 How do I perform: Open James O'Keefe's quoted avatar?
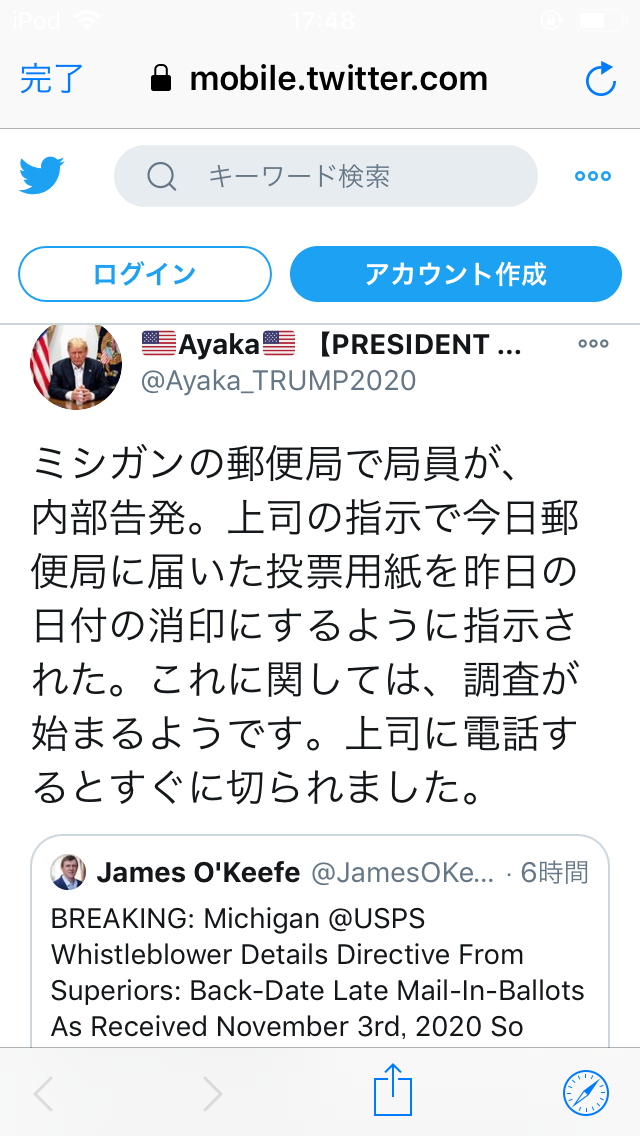point(68,872)
